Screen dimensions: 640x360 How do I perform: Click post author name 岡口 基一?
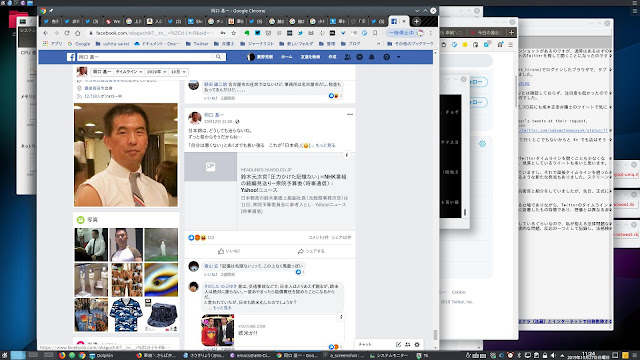[x=213, y=115]
